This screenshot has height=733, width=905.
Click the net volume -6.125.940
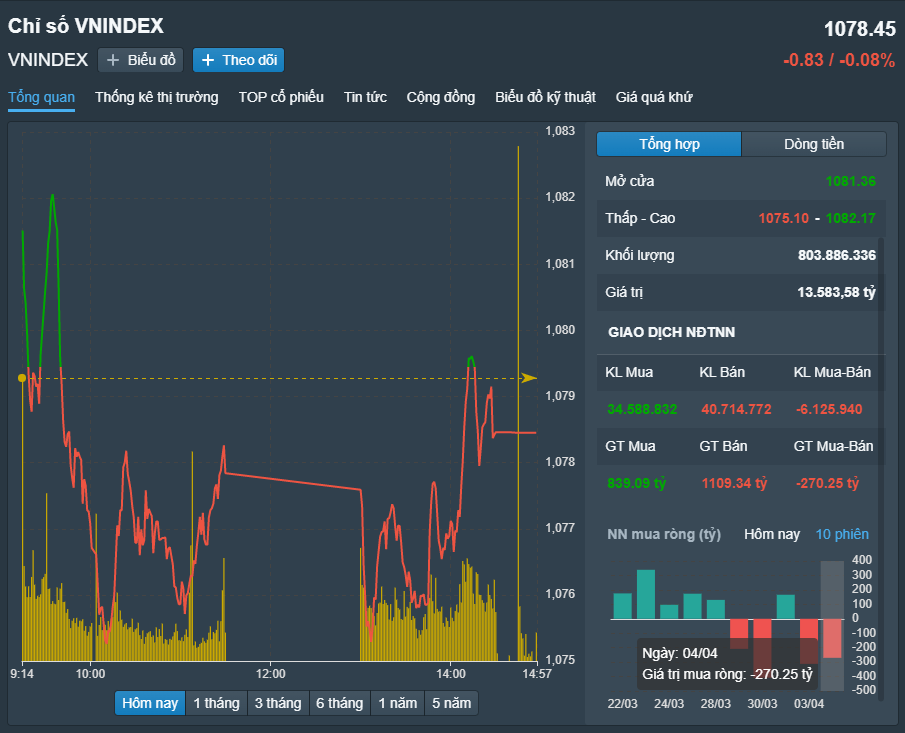[x=829, y=409]
